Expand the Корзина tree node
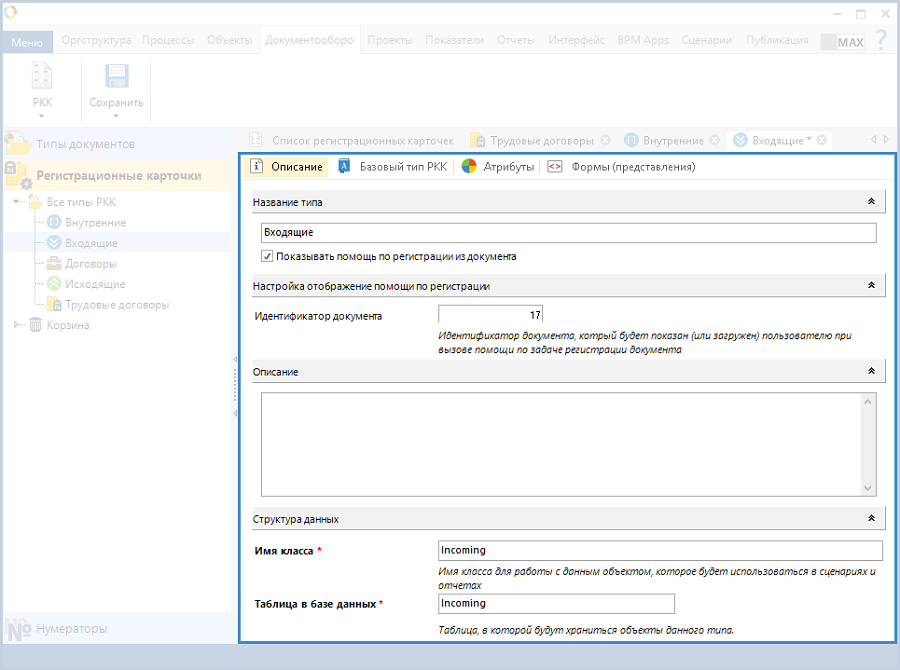The image size is (900, 670). (x=17, y=325)
